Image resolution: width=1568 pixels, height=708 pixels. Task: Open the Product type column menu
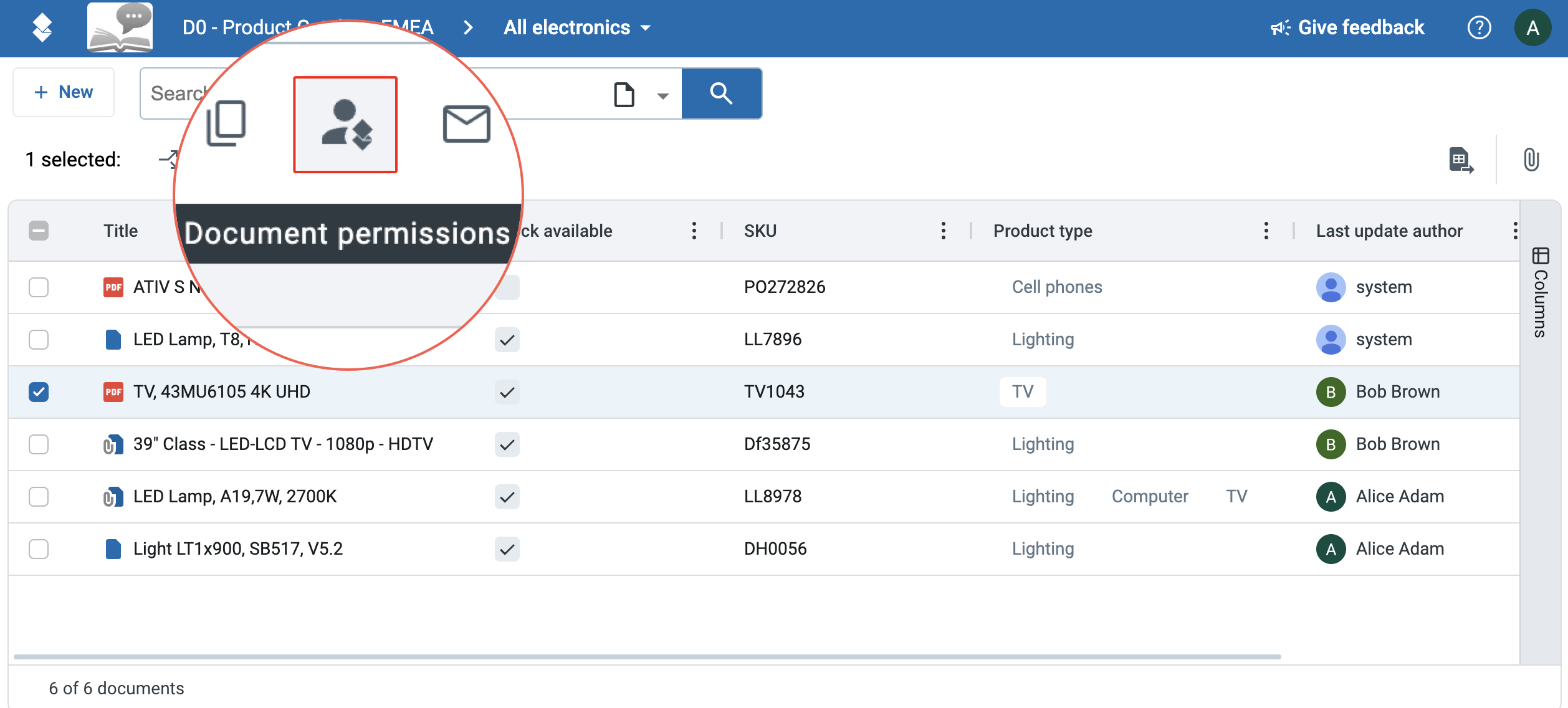tap(1266, 231)
